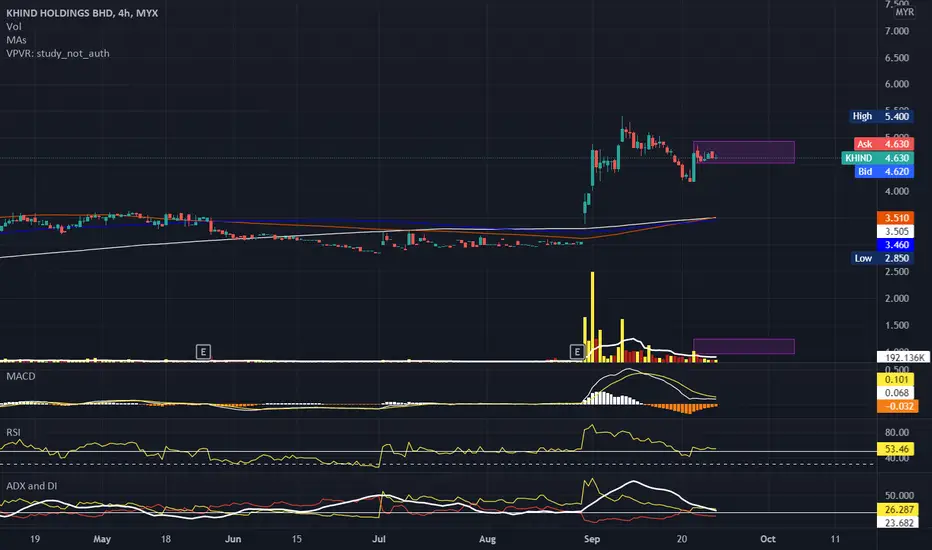Click the 192.136K volume value label

(903, 357)
